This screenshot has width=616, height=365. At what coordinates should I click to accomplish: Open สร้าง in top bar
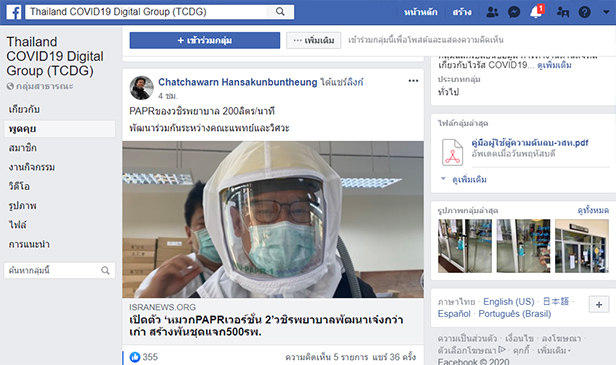tap(462, 12)
